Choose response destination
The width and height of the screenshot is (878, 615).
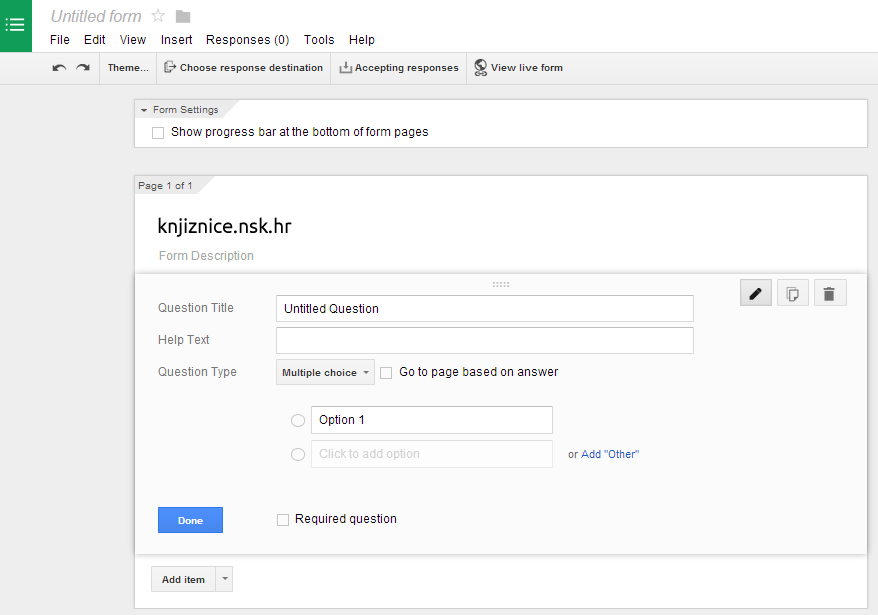[244, 68]
